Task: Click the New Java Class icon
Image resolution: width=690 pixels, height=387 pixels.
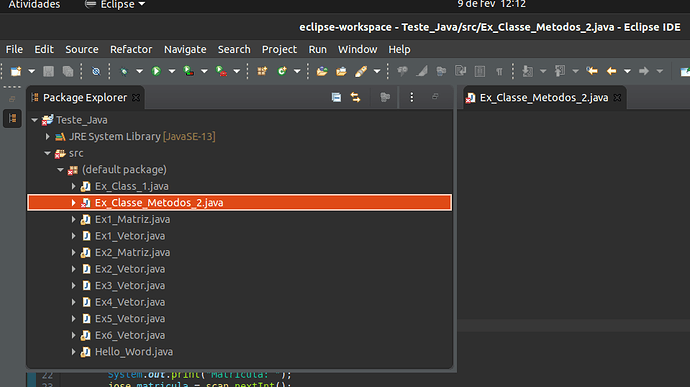Action: (282, 71)
